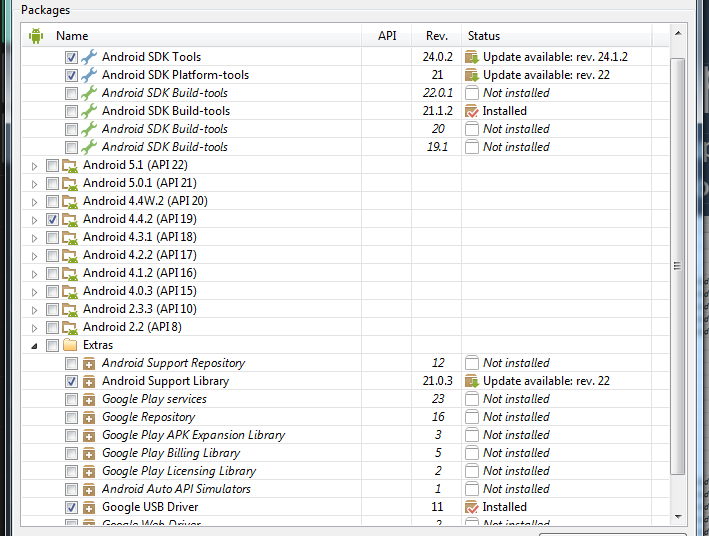709x536 pixels.
Task: Click the Status column header
Action: pos(556,36)
